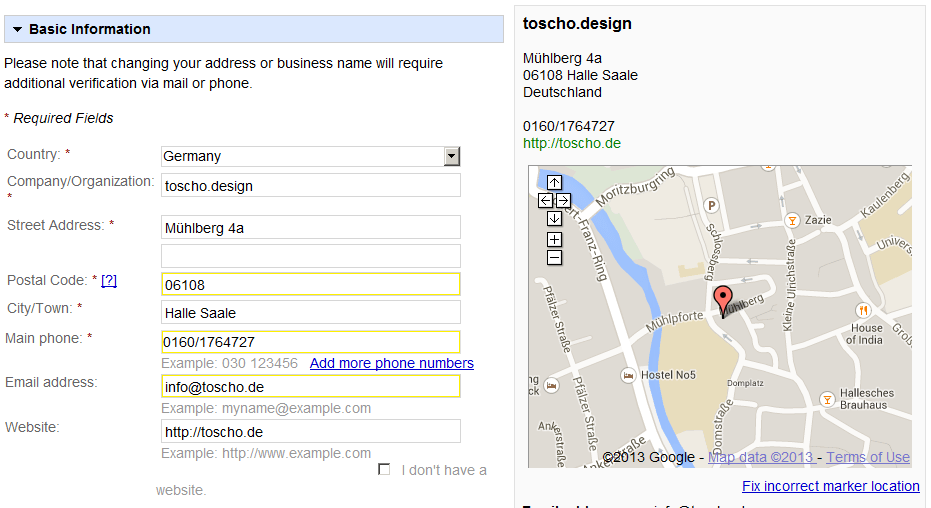Pan the map up with arrow button
The image size is (931, 508).
[554, 182]
